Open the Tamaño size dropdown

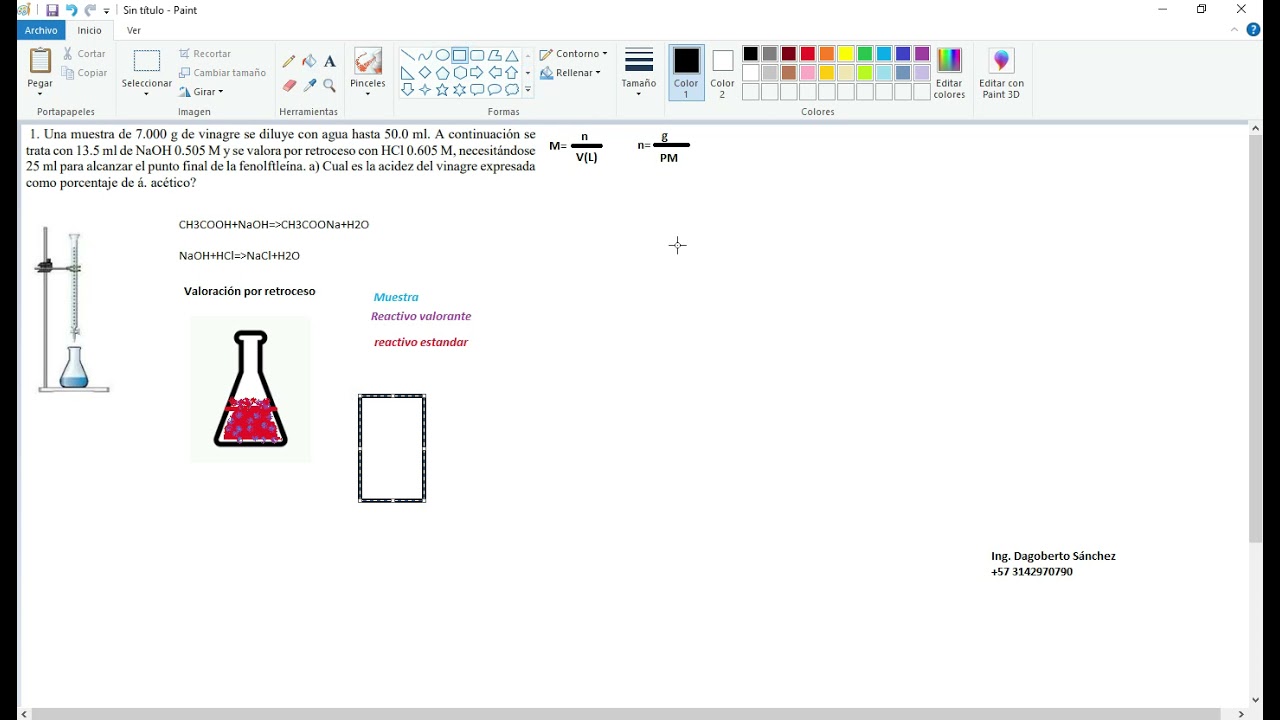(x=638, y=72)
